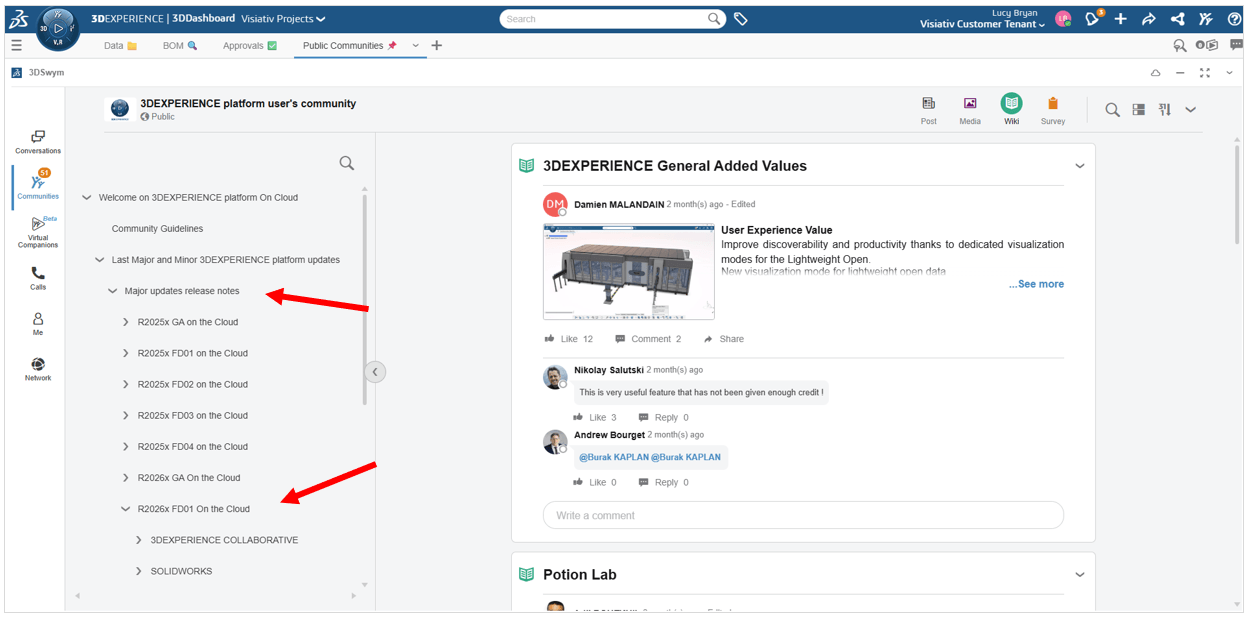Switch to the Approvals tab

coord(249,46)
